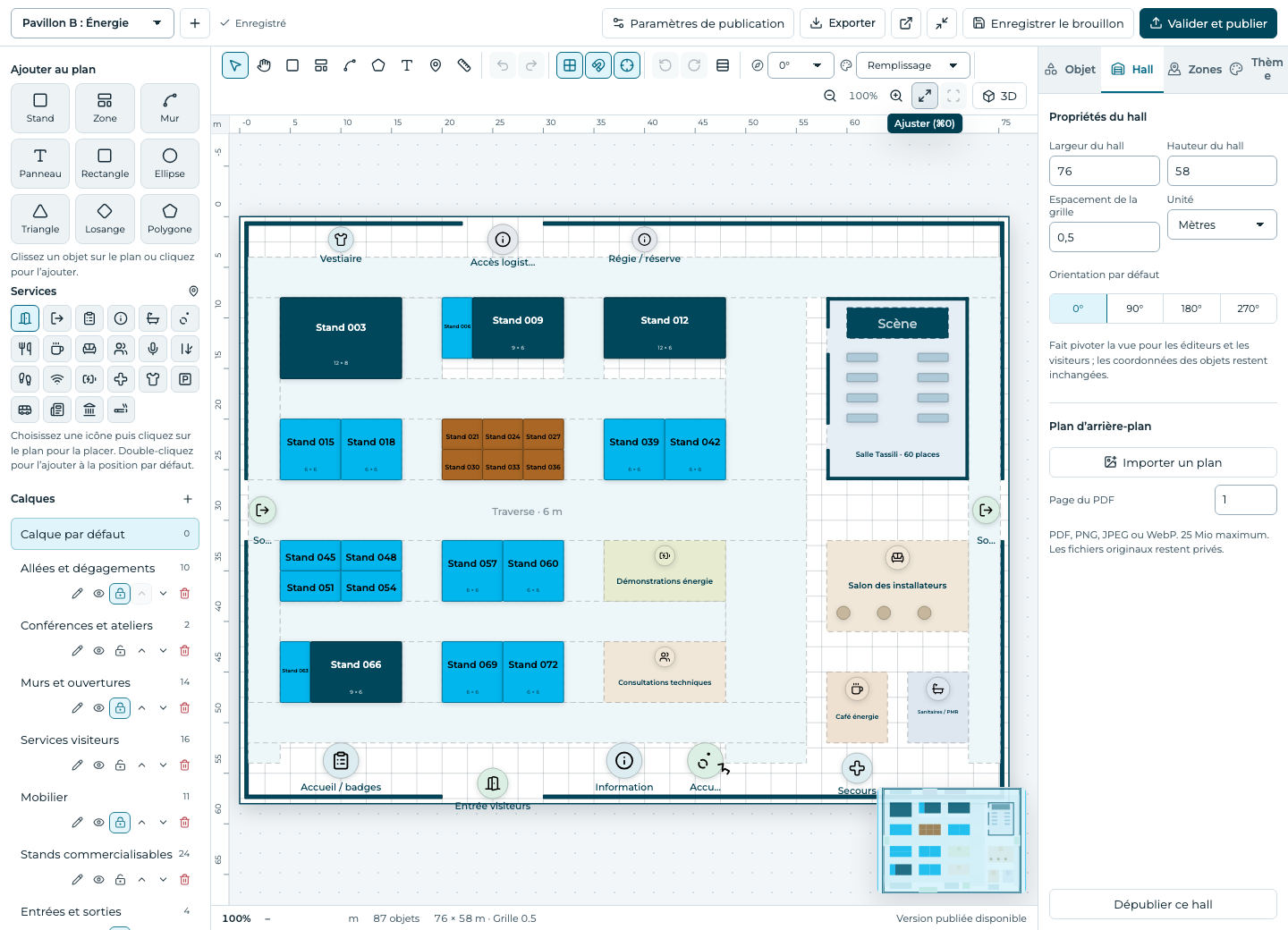The height and width of the screenshot is (930, 1288).
Task: Click Dépublier ce hall
Action: 1163,904
